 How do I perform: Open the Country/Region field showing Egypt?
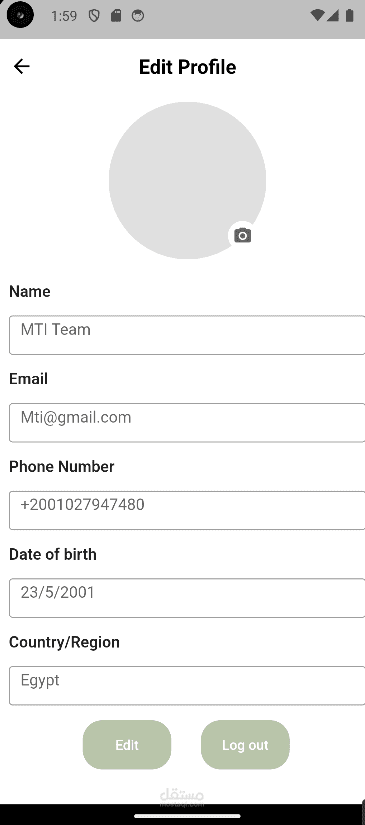[x=187, y=686]
